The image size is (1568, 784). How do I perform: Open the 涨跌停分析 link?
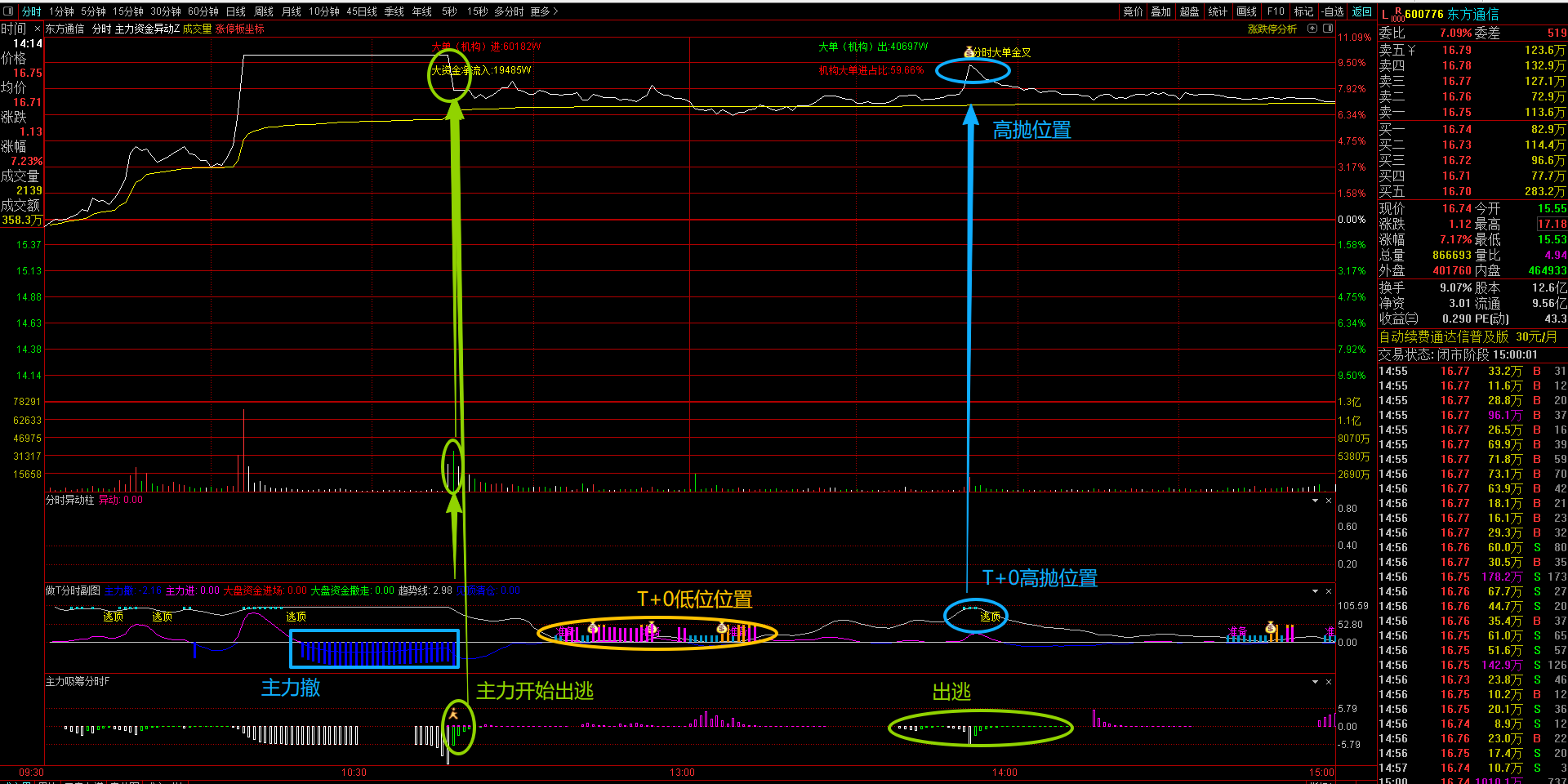(1272, 29)
